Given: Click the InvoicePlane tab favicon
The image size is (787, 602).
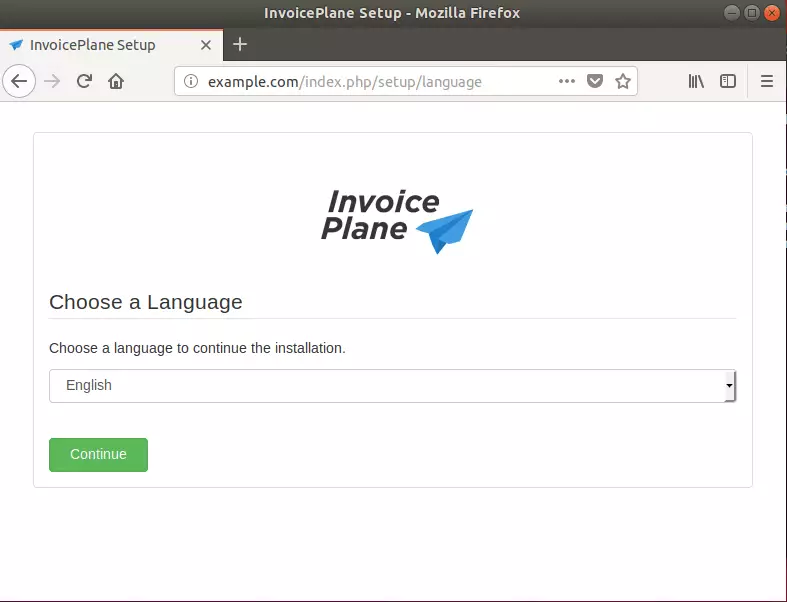Looking at the screenshot, I should click(x=16, y=45).
